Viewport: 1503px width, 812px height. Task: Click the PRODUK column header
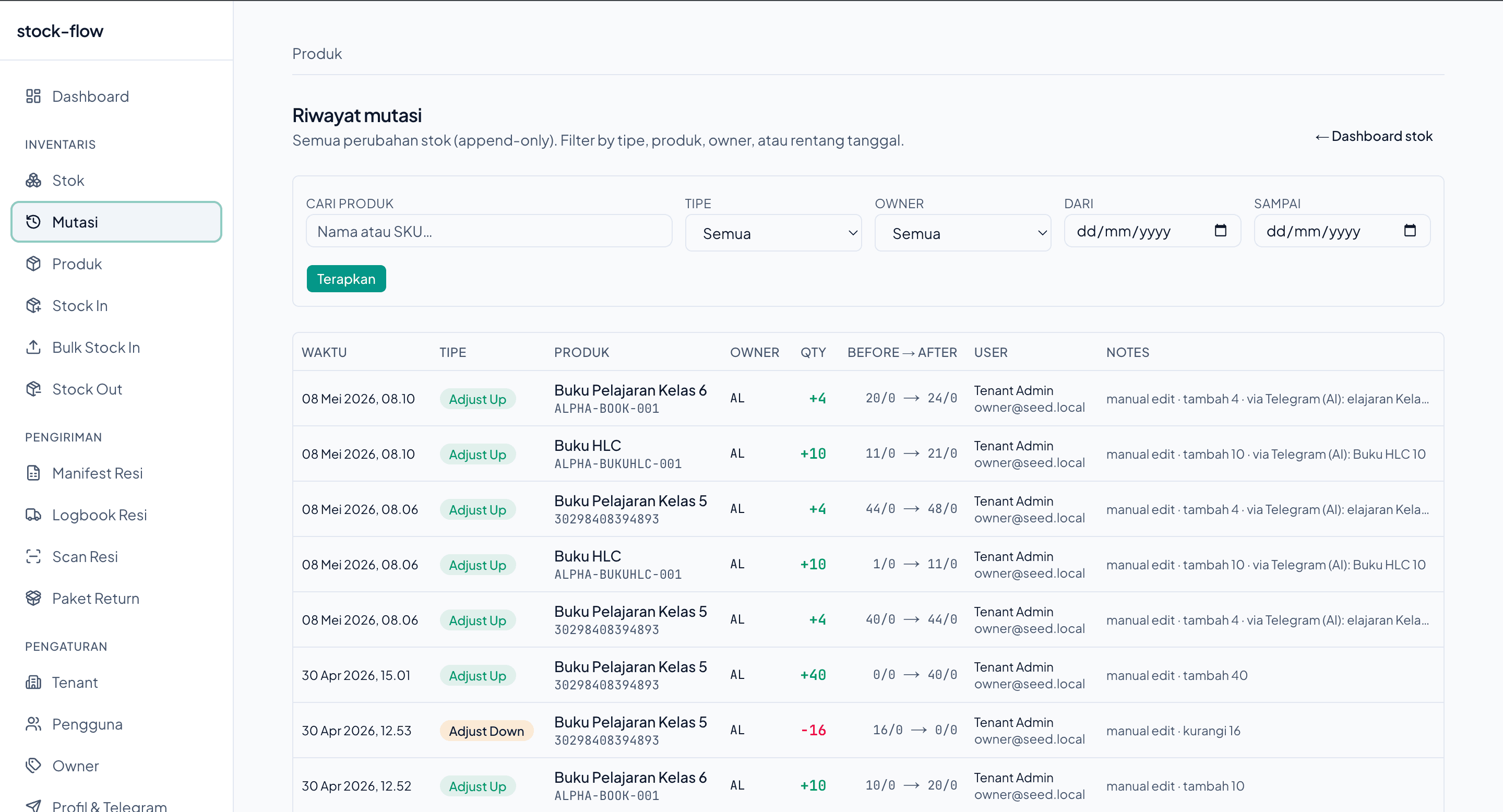click(581, 352)
